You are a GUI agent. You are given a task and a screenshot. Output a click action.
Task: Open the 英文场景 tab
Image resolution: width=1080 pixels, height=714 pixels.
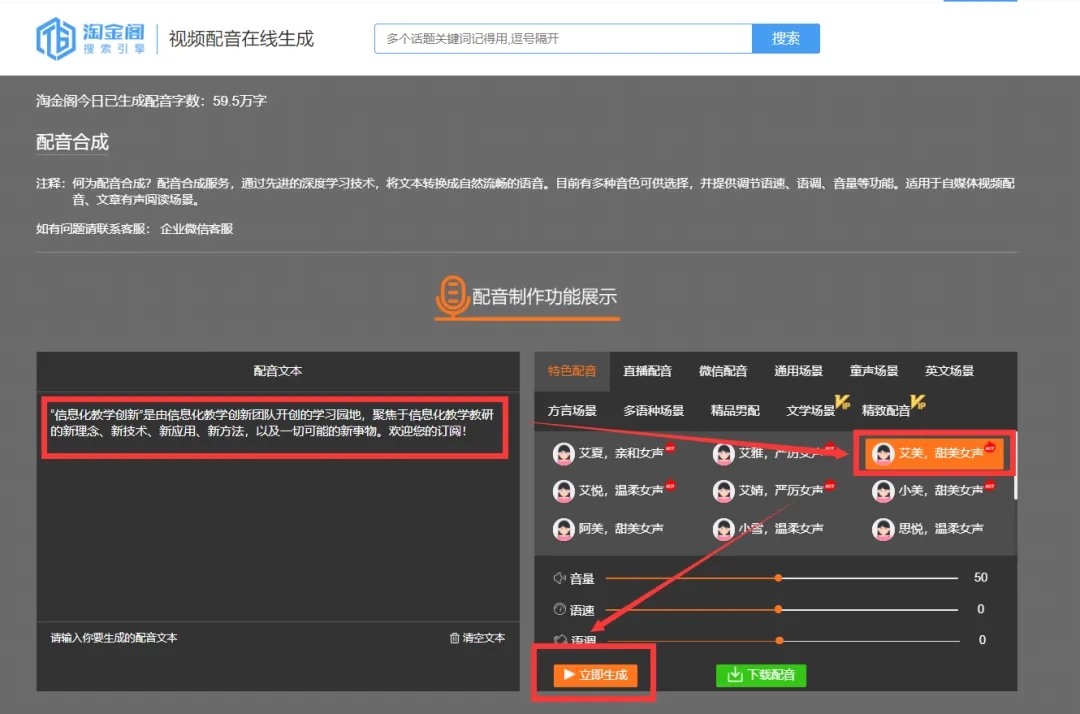949,371
